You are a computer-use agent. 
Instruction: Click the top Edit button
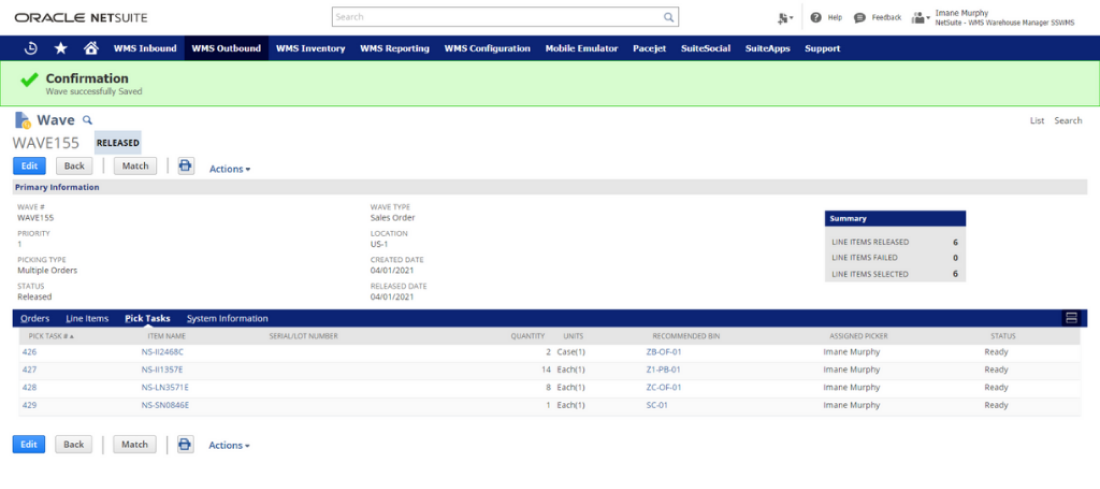pos(29,166)
